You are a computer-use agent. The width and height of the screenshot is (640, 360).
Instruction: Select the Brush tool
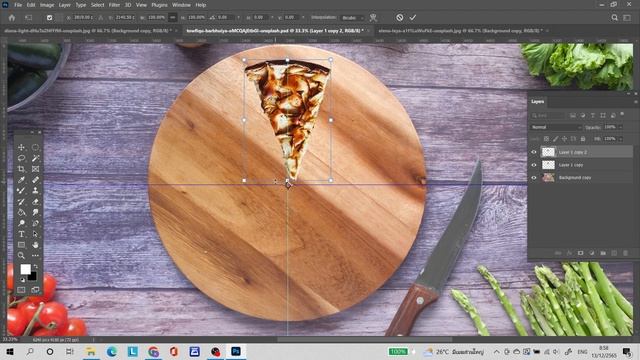[21, 191]
